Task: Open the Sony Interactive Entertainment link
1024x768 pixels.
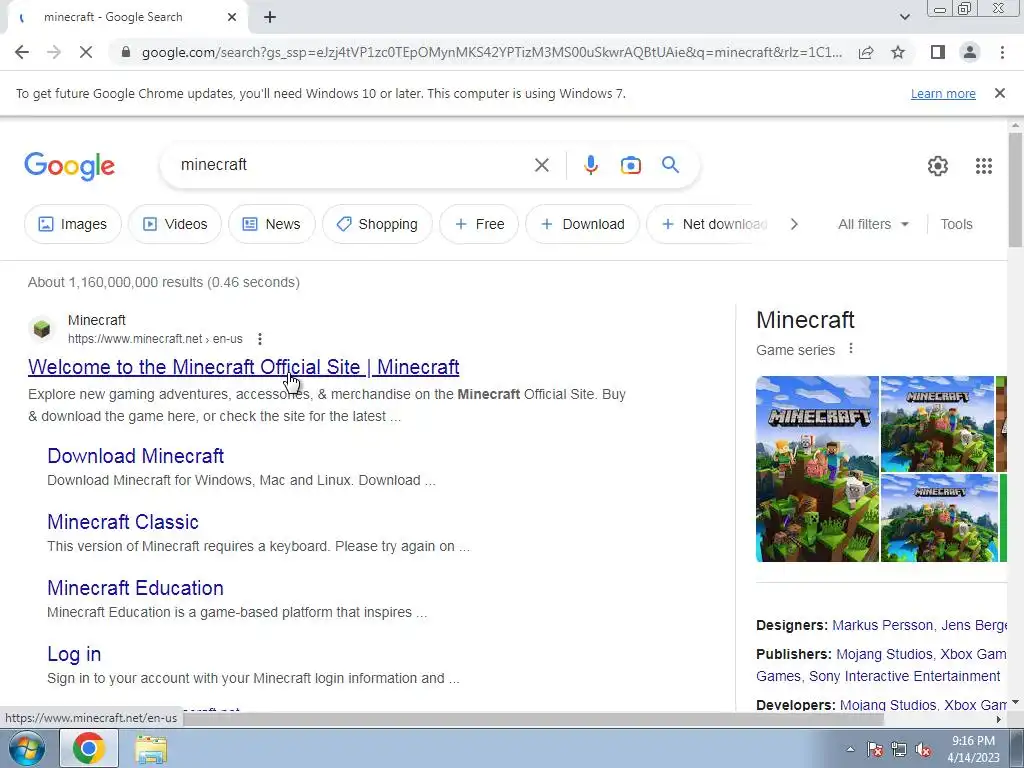Action: pyautogui.click(x=904, y=676)
